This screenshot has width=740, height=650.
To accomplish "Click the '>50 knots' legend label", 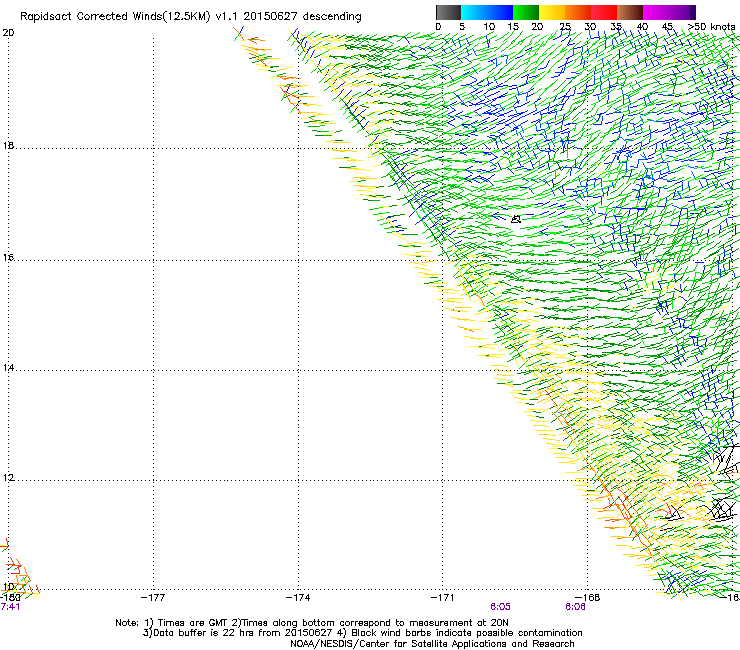I will click(x=712, y=27).
